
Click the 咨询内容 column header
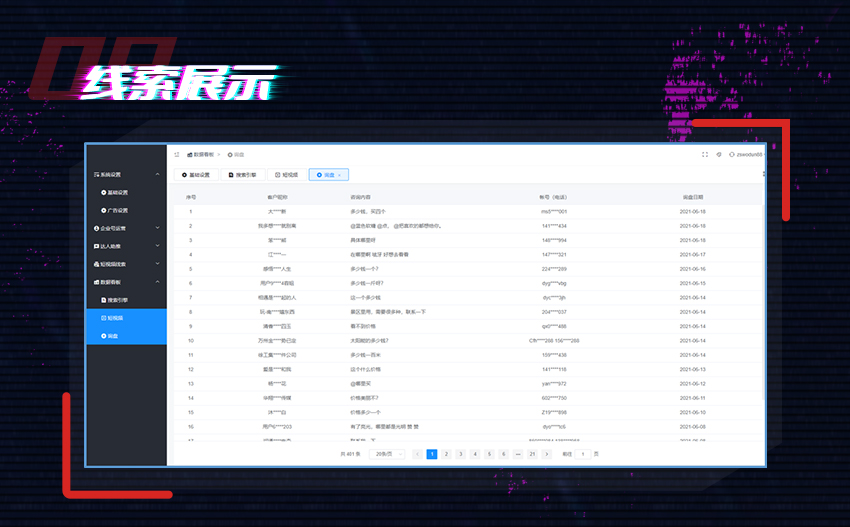(360, 197)
